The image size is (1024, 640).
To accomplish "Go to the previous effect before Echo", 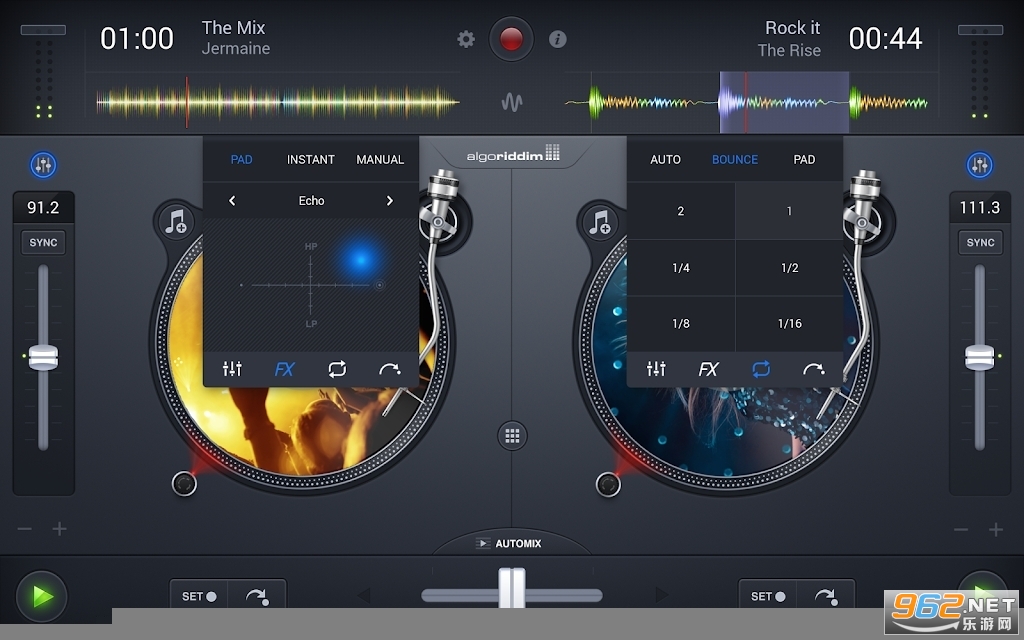I will [232, 201].
